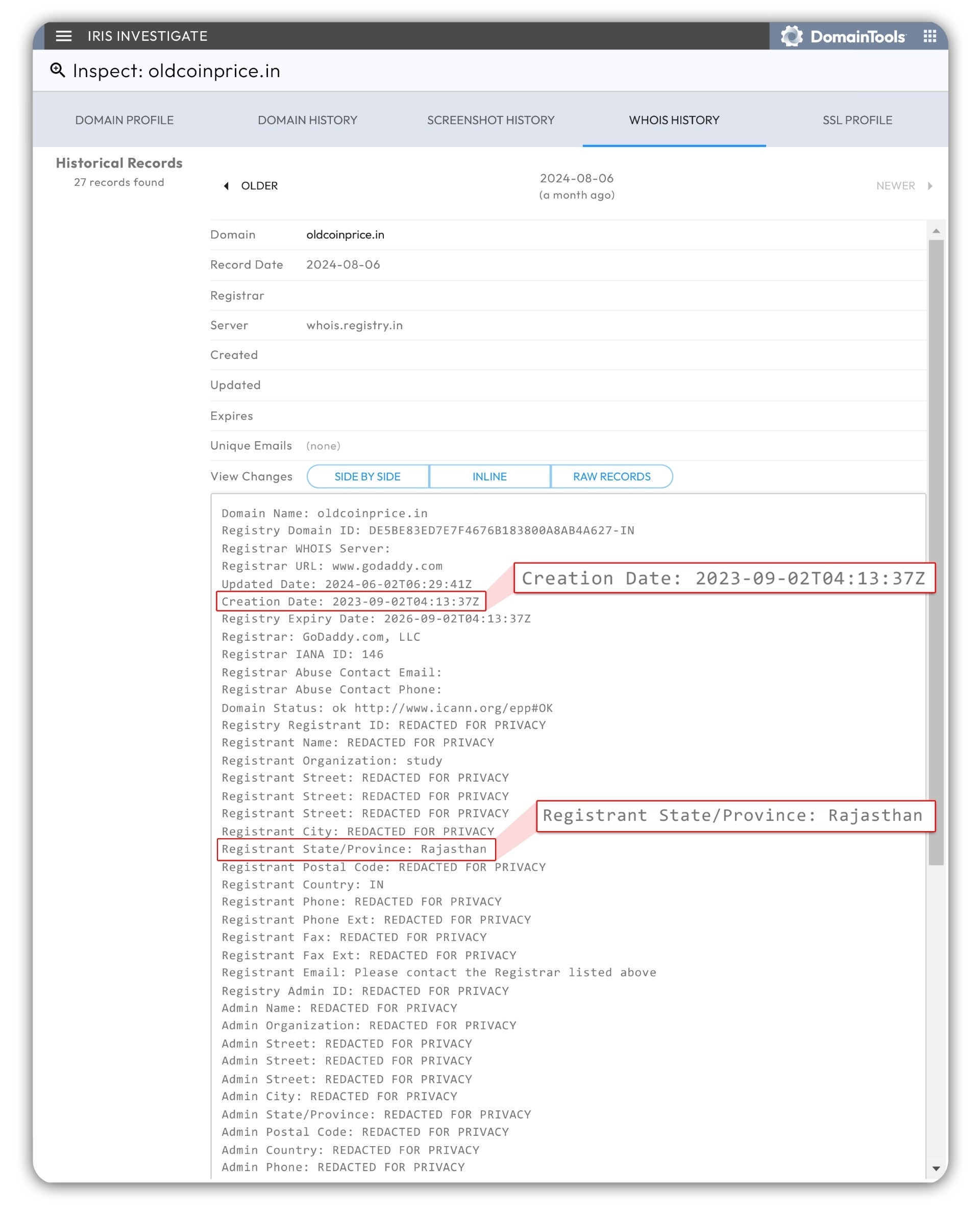Select the Whois History tab
The image size is (980, 1213).
pyautogui.click(x=674, y=120)
